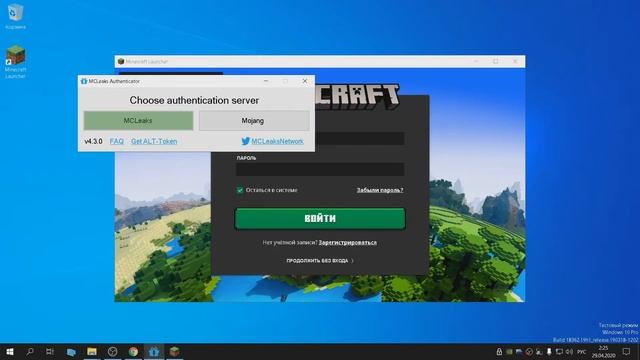The image size is (640, 360).
Task: Open the FAQ link in MCLeaks
Action: point(116,141)
